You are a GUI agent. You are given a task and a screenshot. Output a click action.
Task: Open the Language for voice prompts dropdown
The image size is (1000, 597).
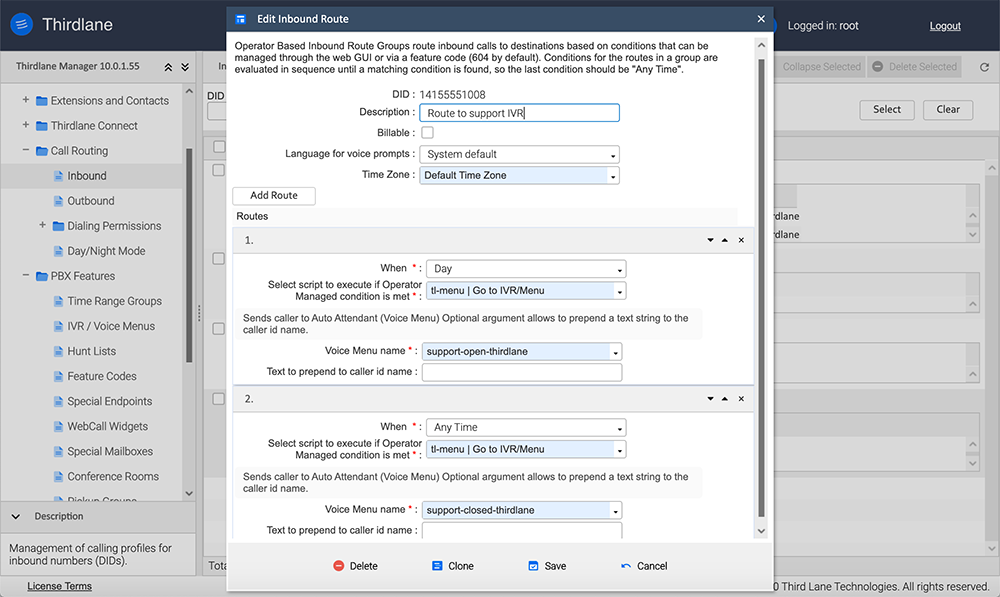coord(519,155)
